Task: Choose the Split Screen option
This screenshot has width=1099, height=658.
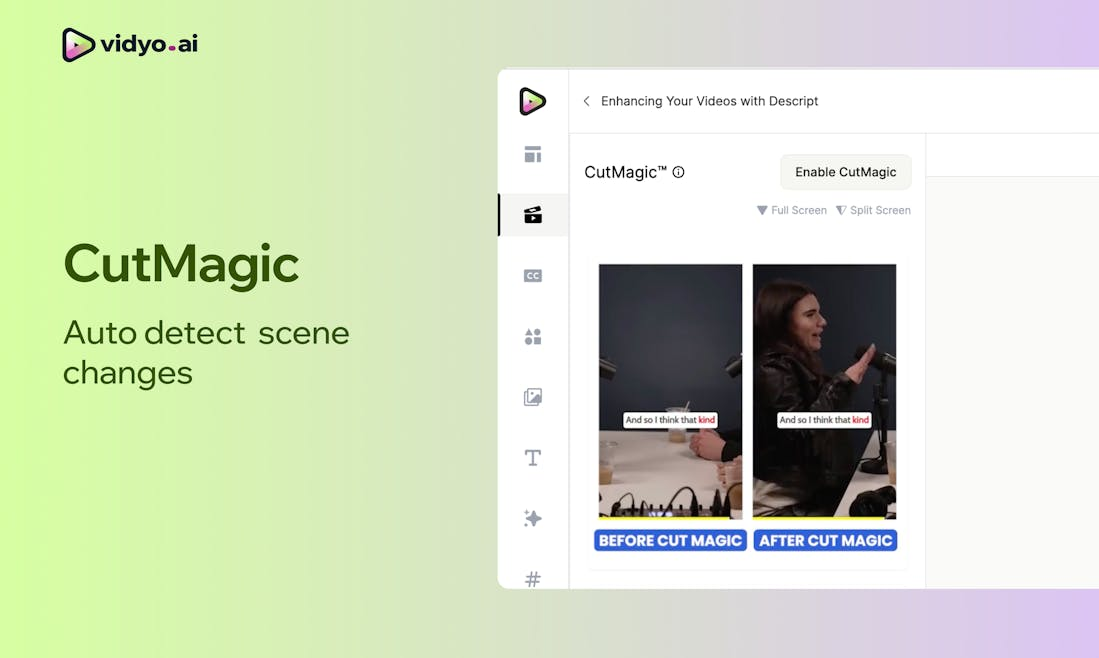Action: [x=873, y=210]
